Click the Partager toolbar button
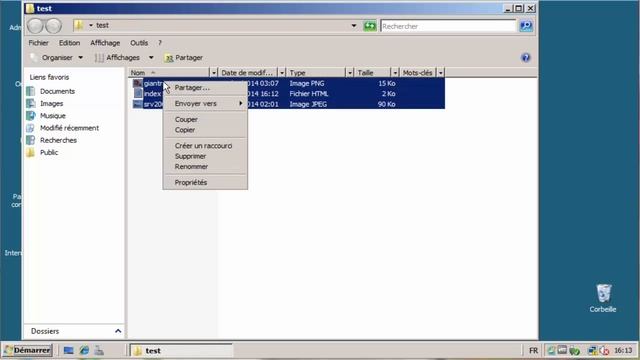 coord(184,58)
